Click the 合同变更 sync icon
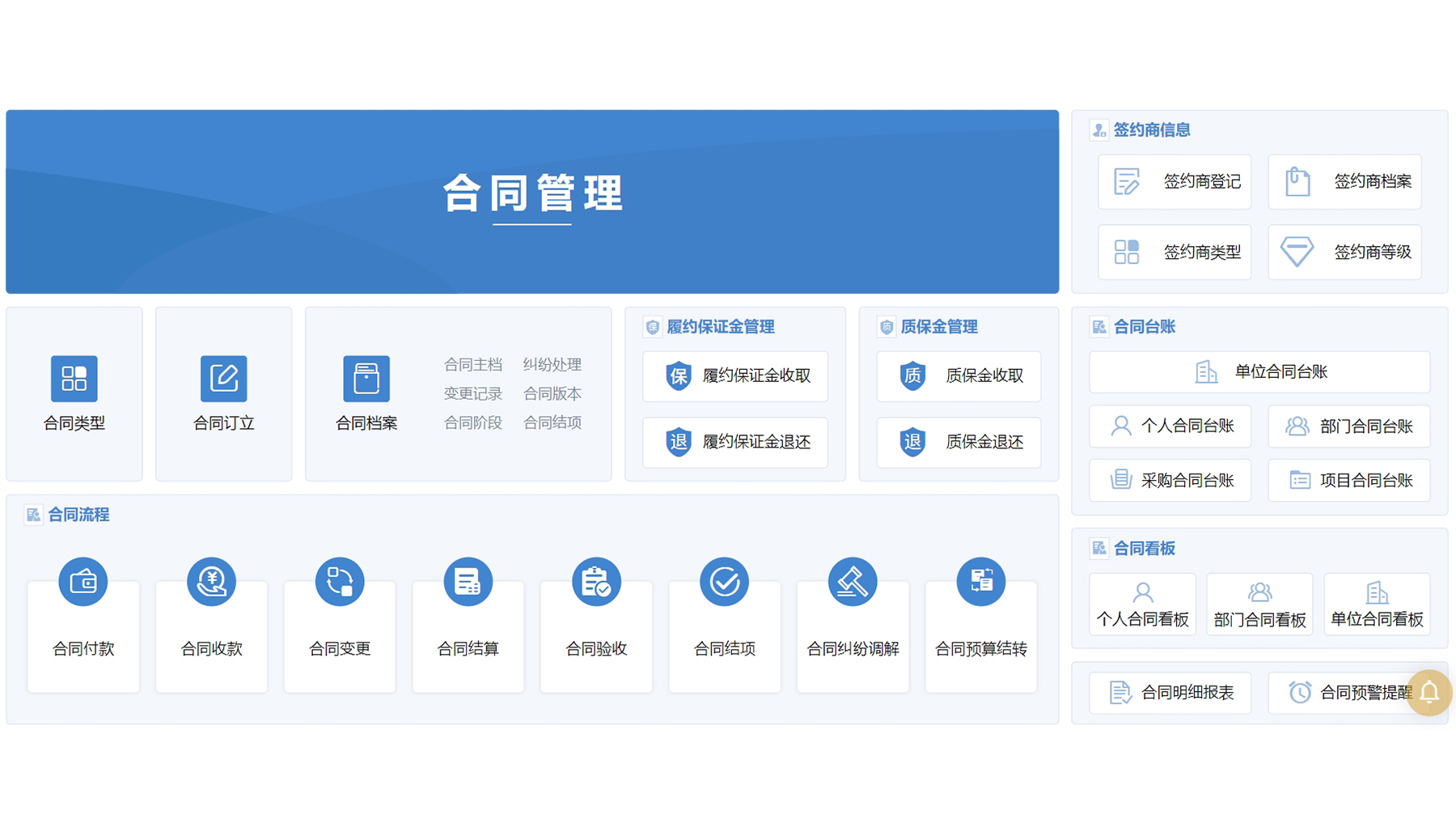The width and height of the screenshot is (1456, 836). point(340,581)
